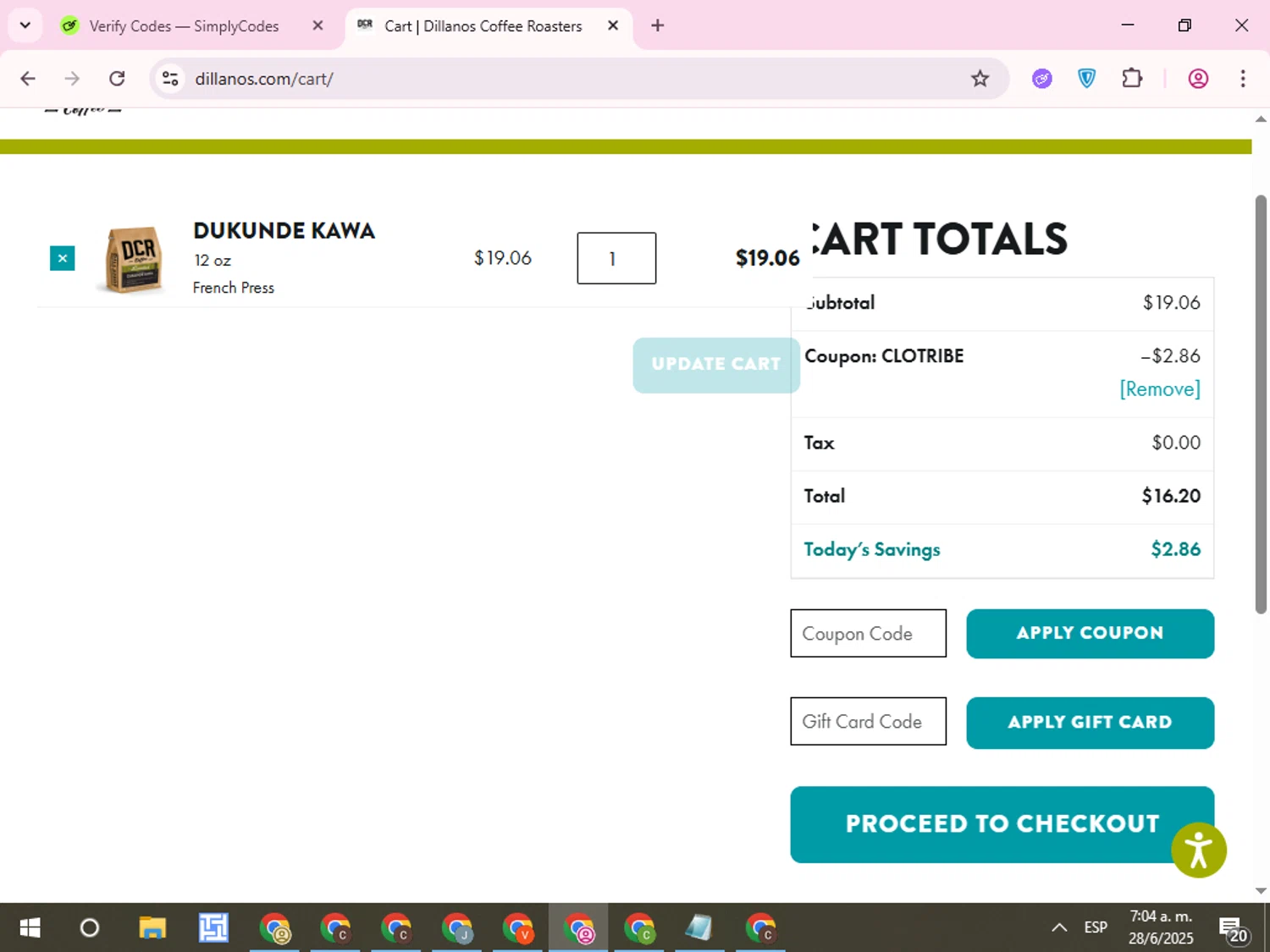Click the Update Cart button

[x=716, y=365]
